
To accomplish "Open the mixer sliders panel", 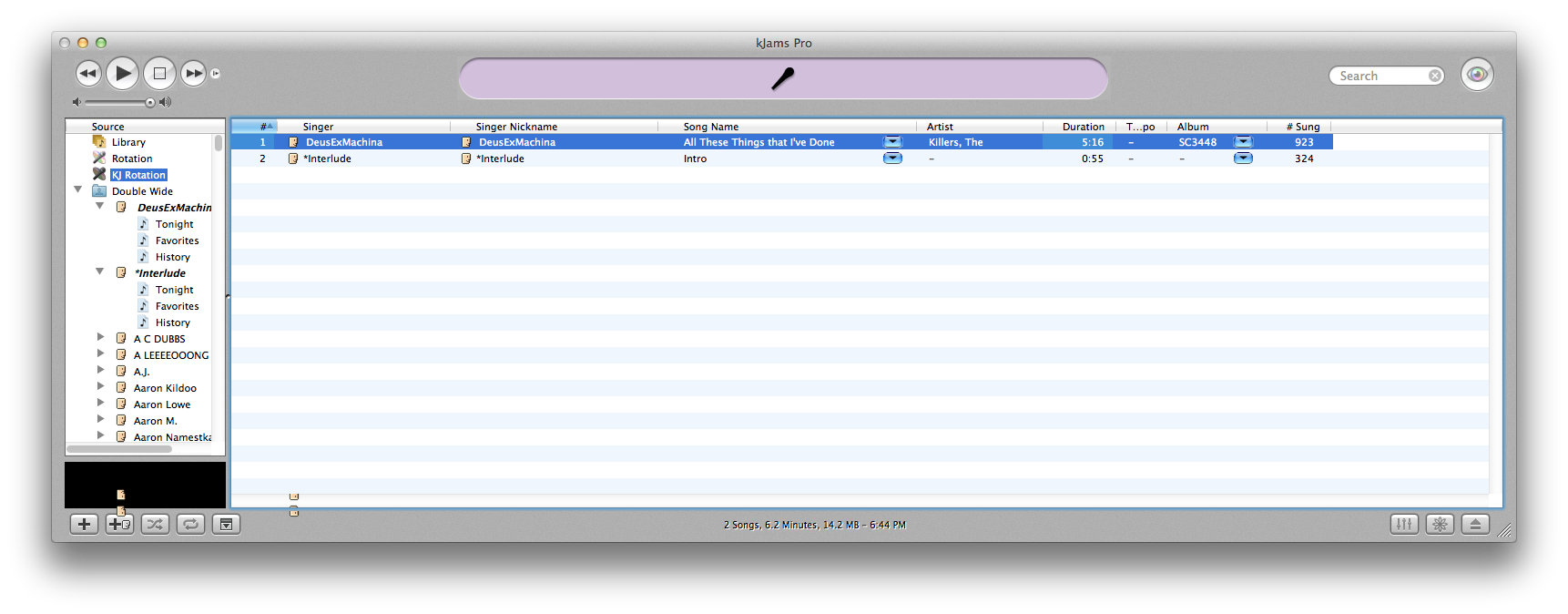I will pyautogui.click(x=1404, y=524).
